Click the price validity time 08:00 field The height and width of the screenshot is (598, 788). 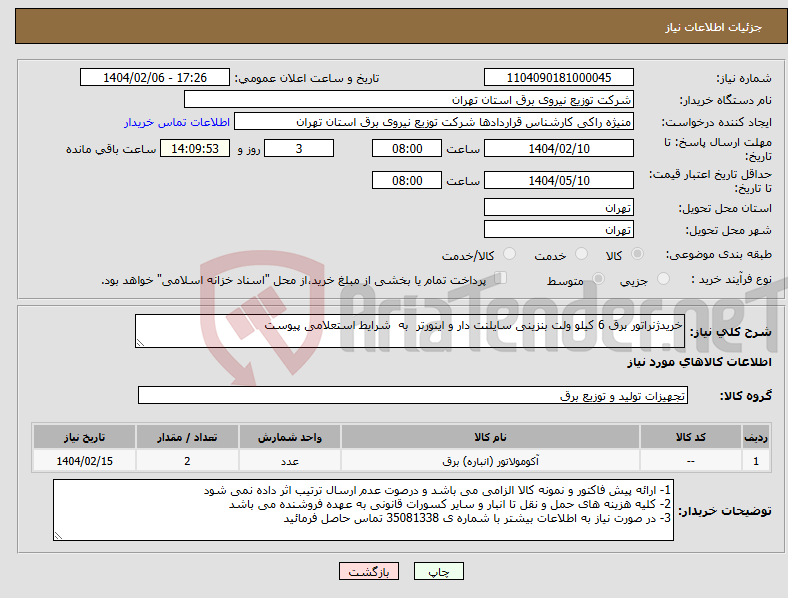(407, 180)
